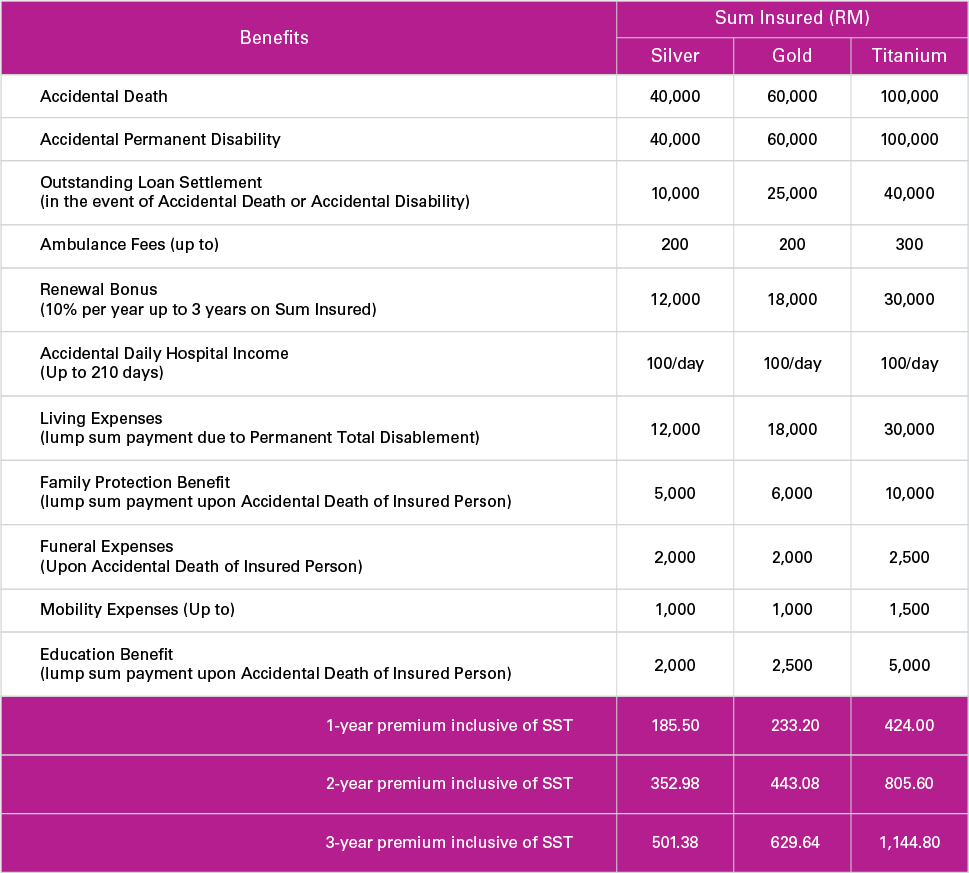Click the Funeral Expenses row label
This screenshot has width=969, height=873.
coord(107,547)
